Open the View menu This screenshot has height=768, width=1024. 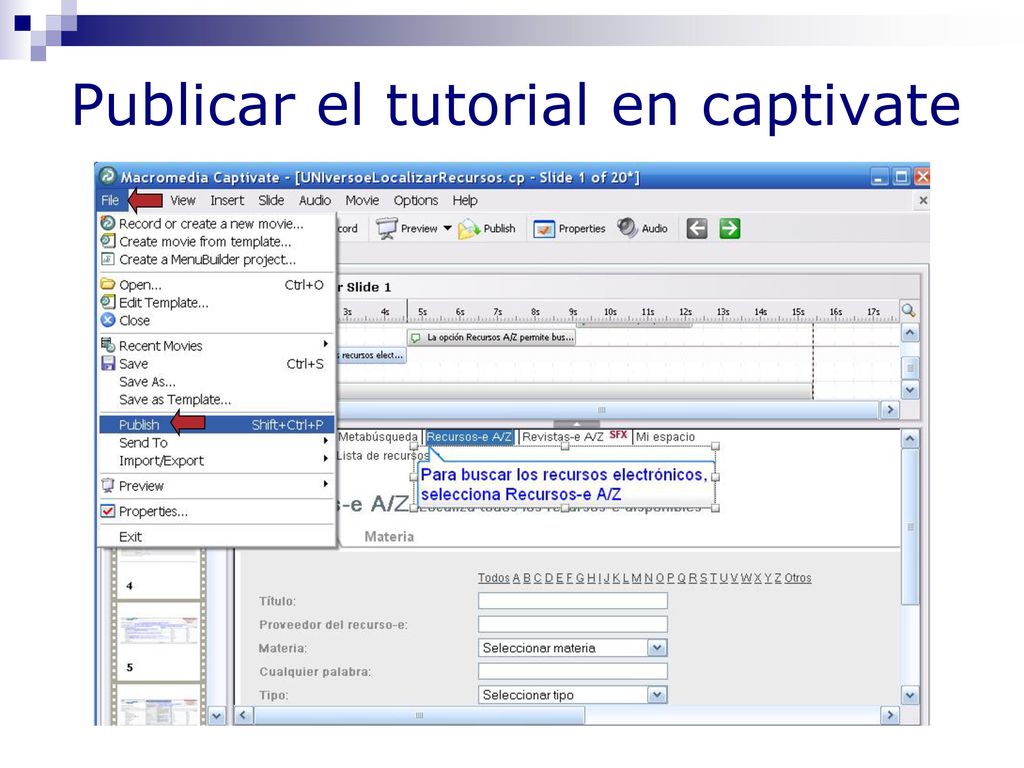[183, 200]
